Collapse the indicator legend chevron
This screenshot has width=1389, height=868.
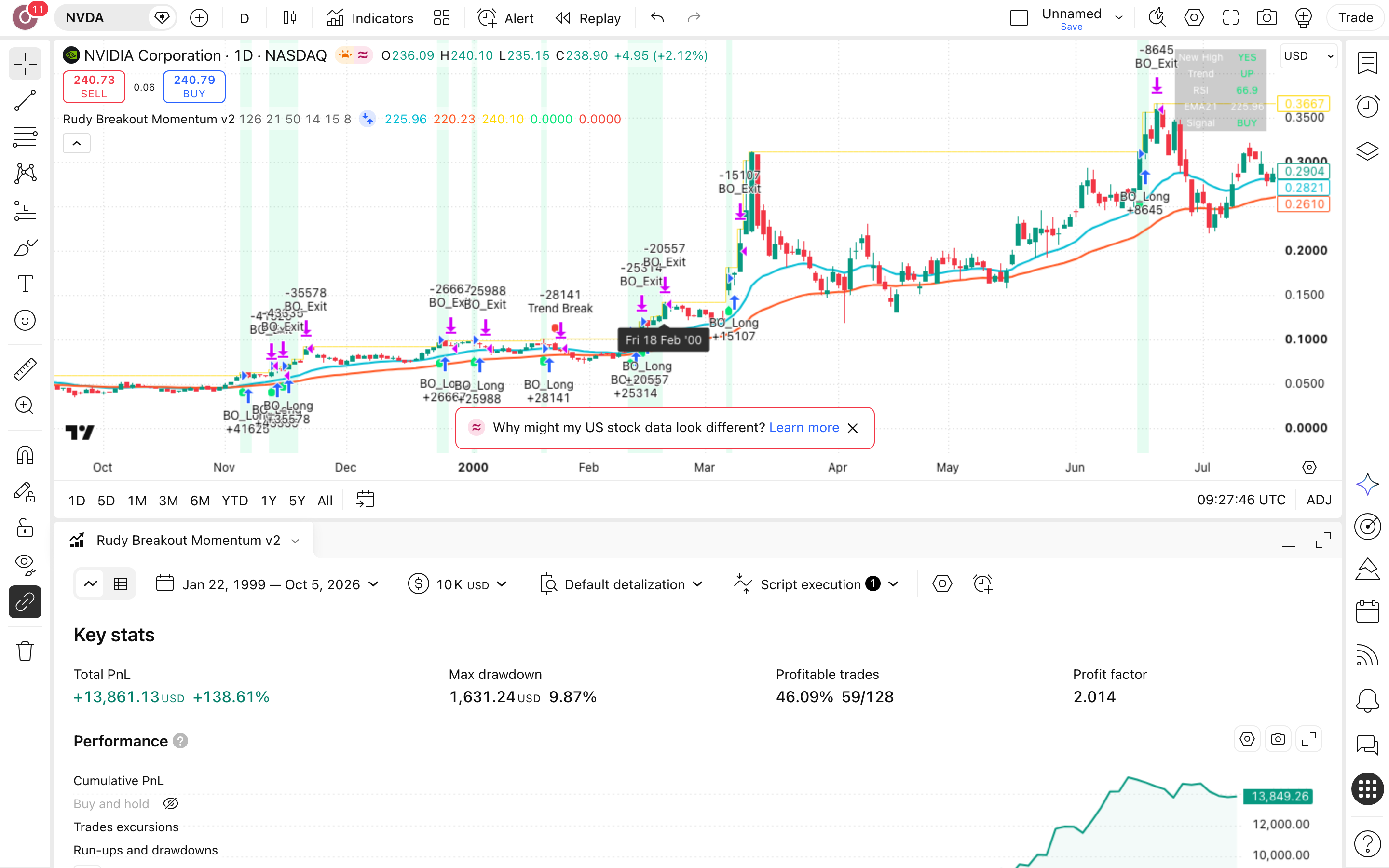[x=76, y=144]
